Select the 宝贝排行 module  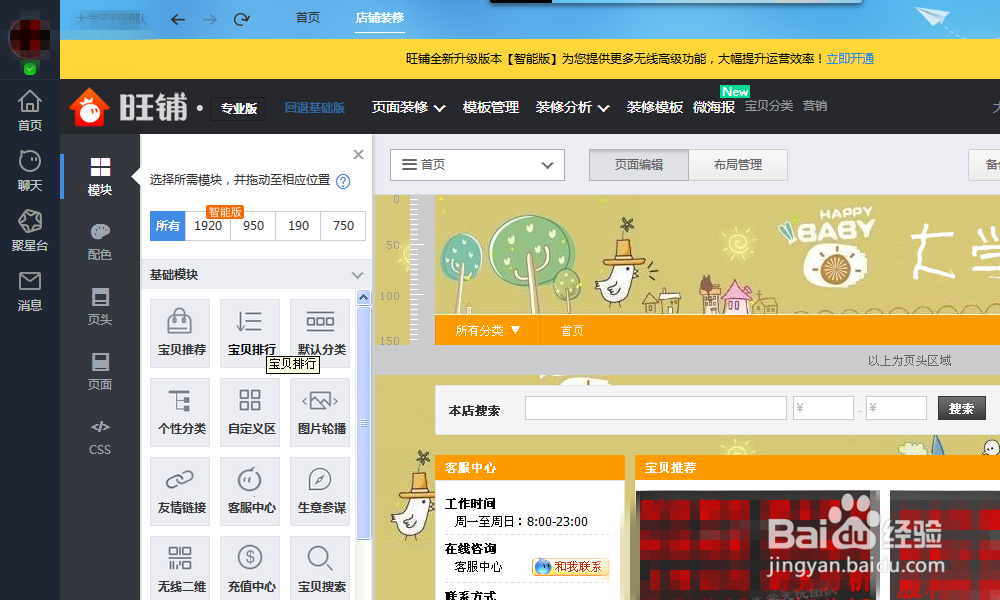250,333
